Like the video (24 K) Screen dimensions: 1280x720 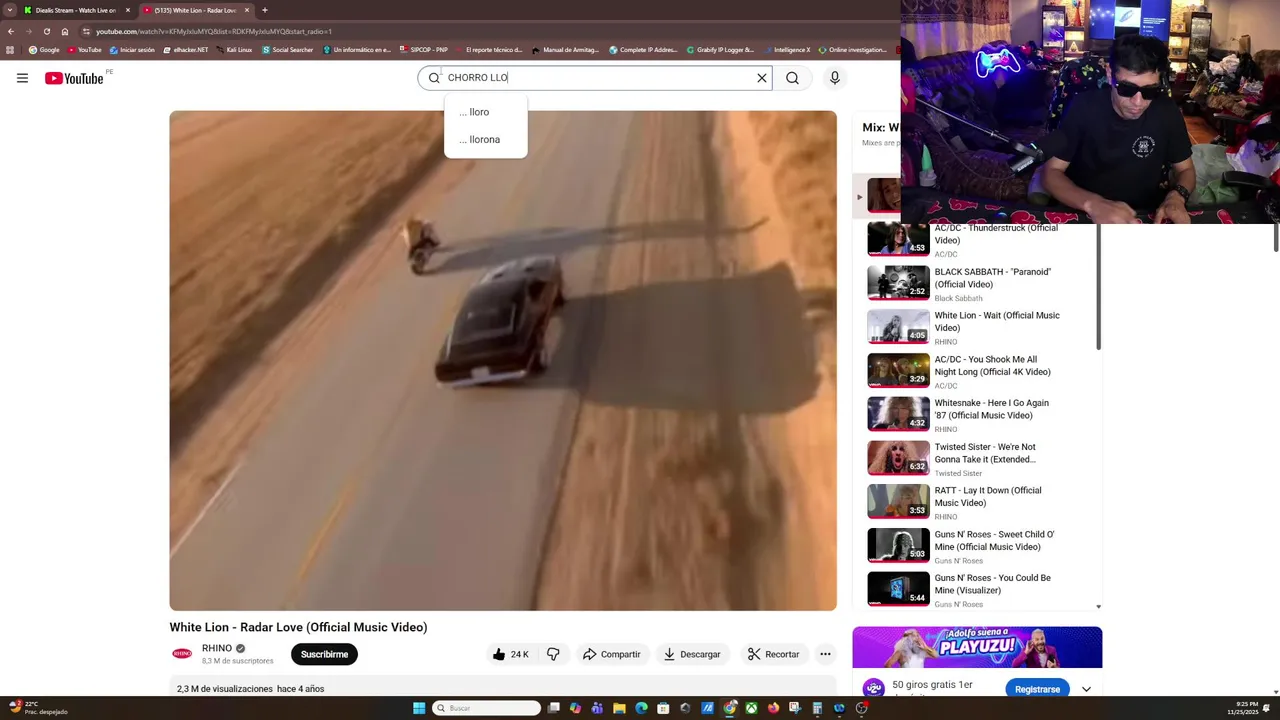point(510,654)
